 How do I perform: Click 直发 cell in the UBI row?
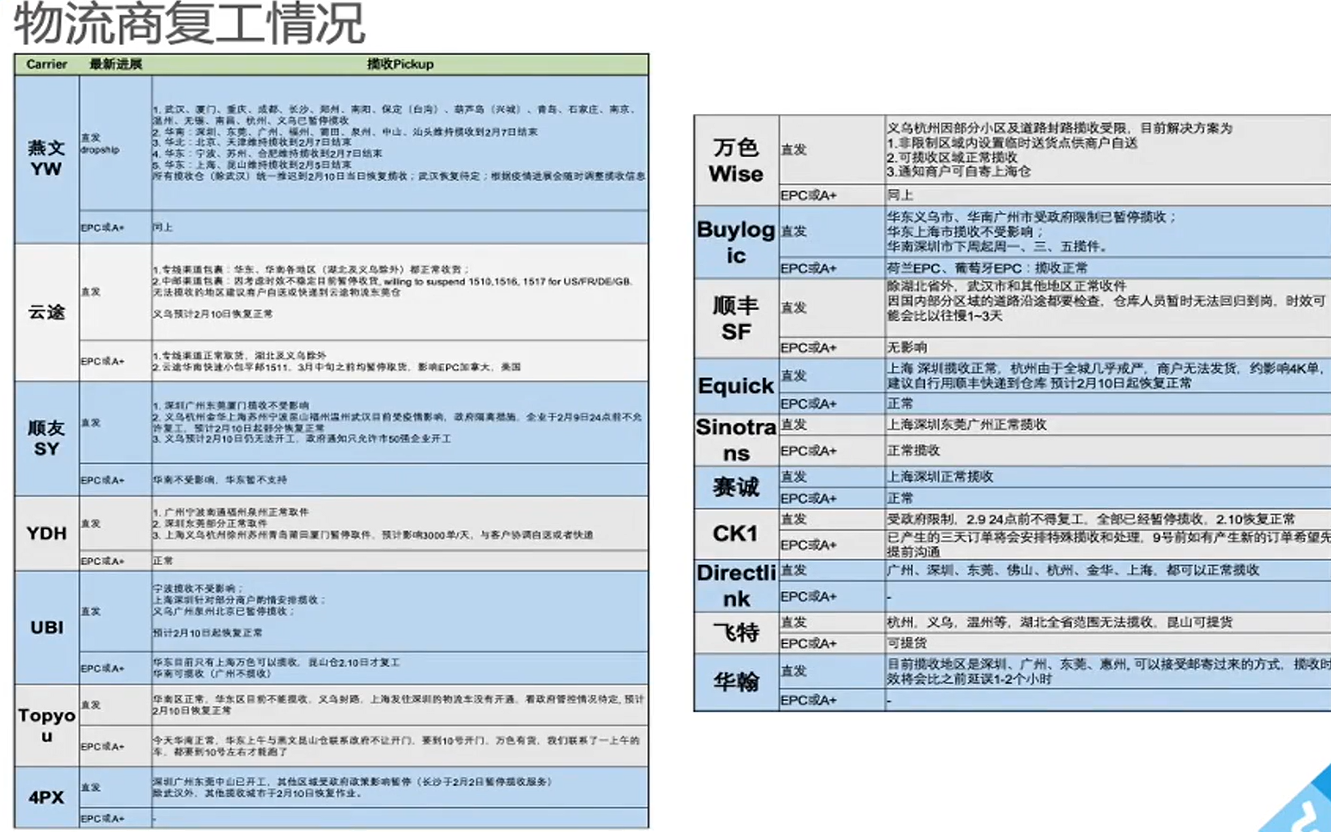click(x=115, y=612)
